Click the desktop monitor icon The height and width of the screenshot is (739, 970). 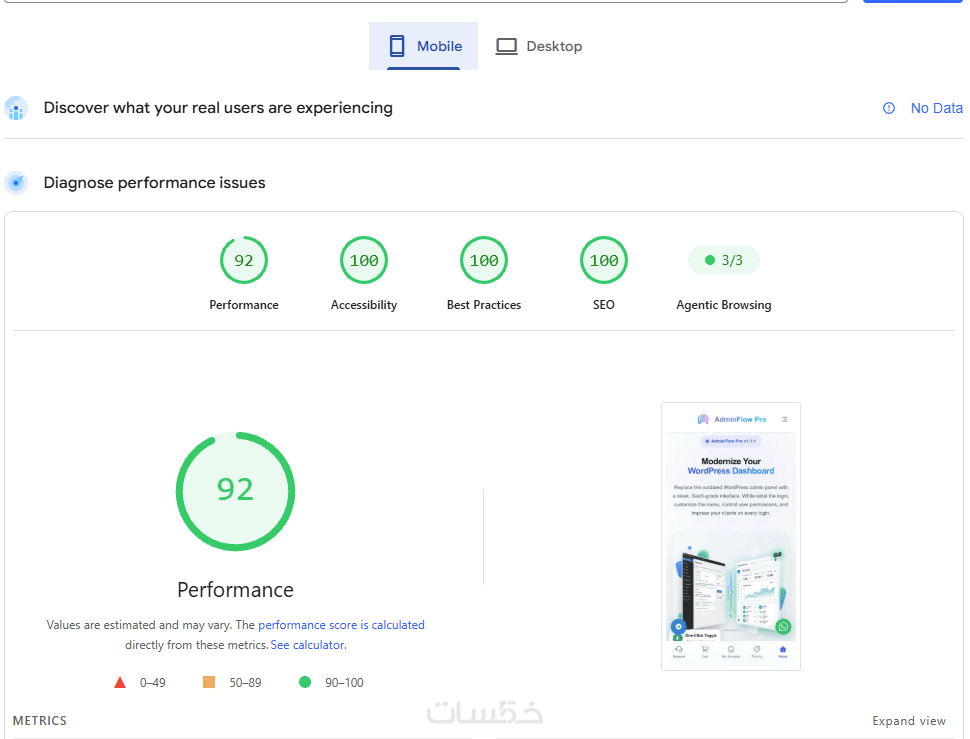506,46
